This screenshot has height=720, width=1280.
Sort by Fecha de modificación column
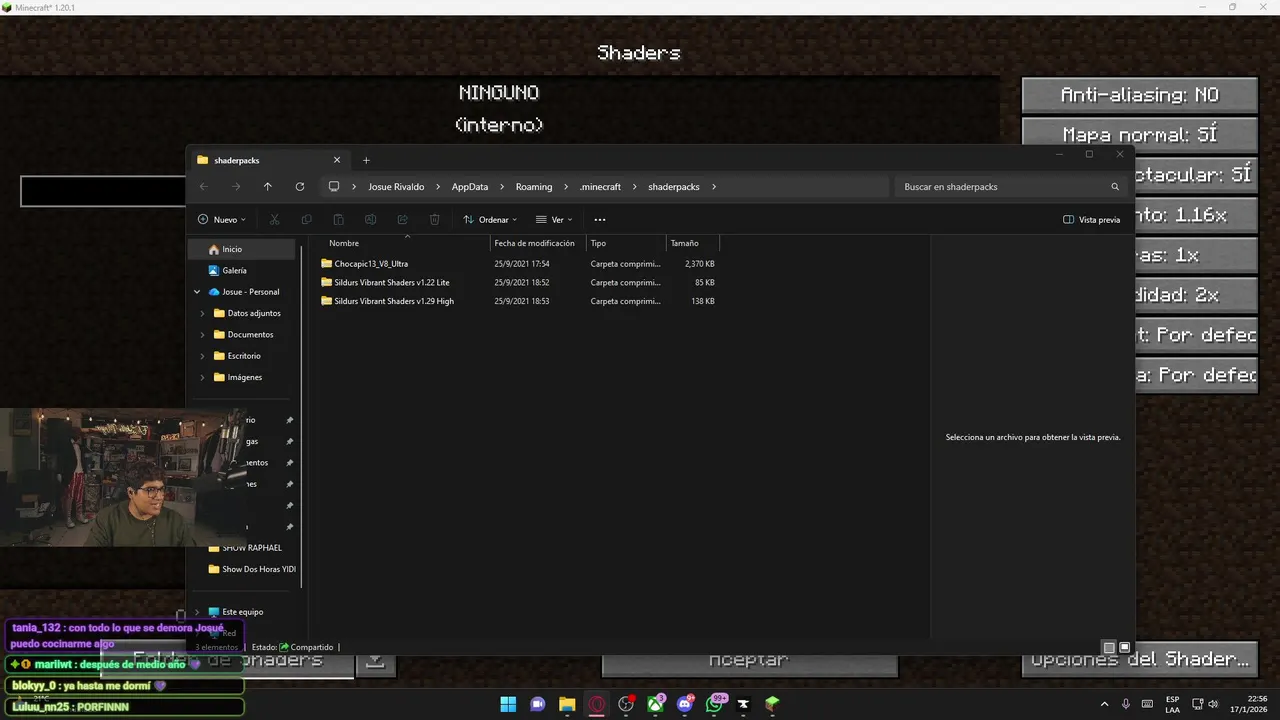[x=538, y=243]
